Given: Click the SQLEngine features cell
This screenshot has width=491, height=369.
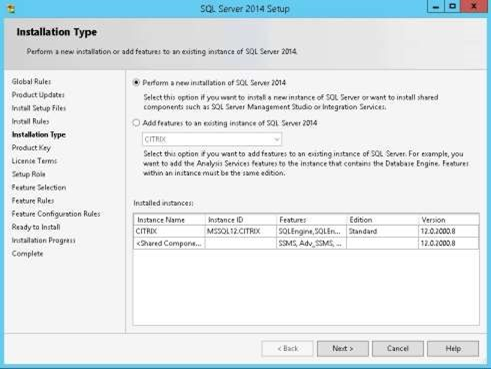Looking at the screenshot, I should 311,231.
